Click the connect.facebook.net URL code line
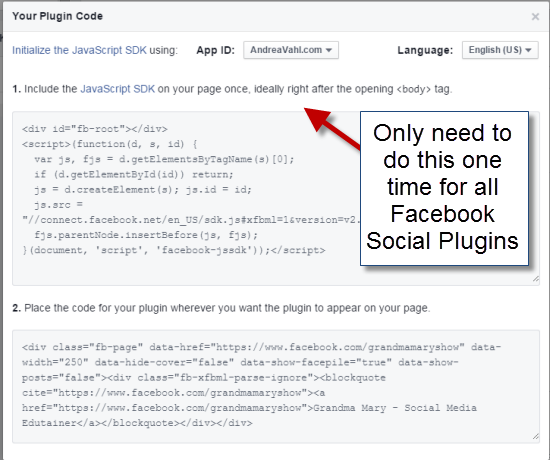This screenshot has height=460, width=550. pyautogui.click(x=191, y=220)
